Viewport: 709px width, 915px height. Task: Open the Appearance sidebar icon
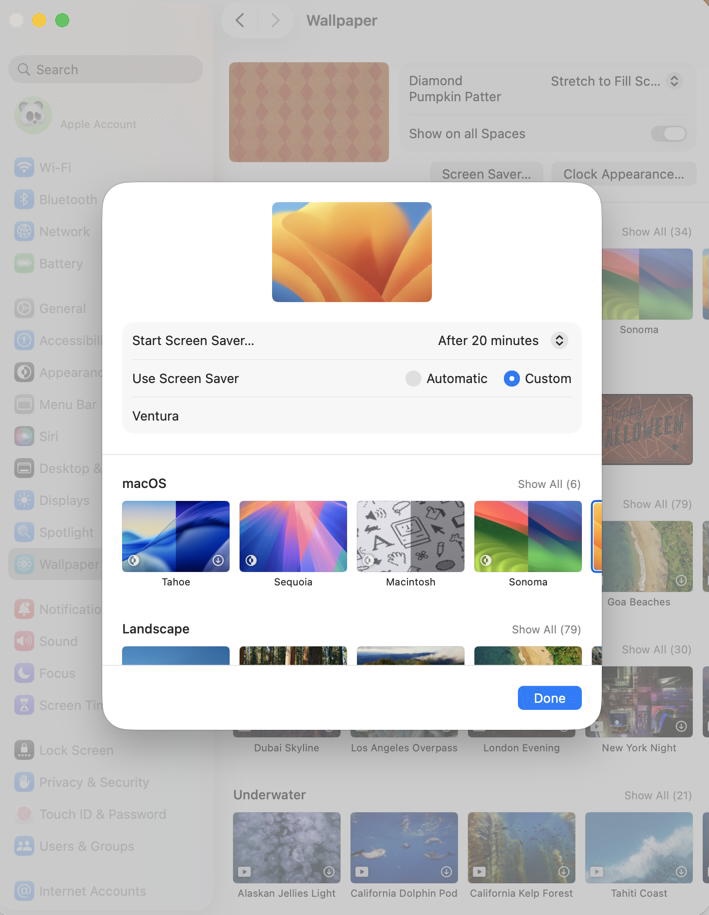coord(24,372)
